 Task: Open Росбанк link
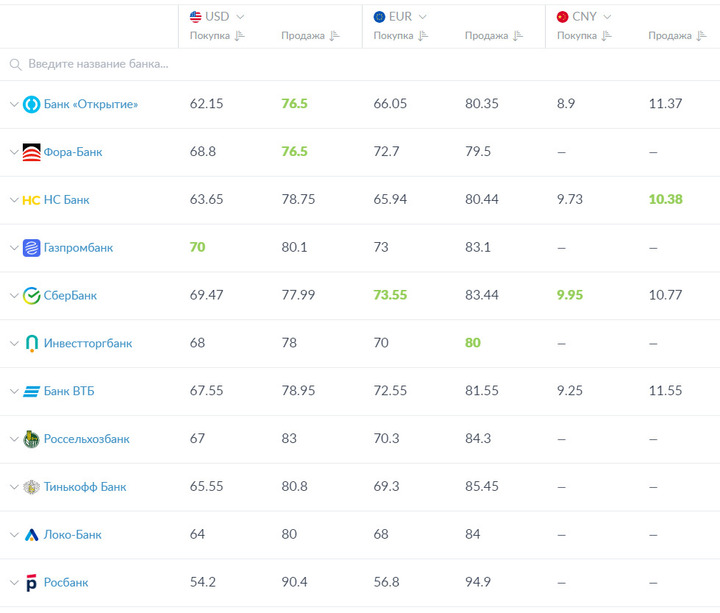(x=66, y=583)
